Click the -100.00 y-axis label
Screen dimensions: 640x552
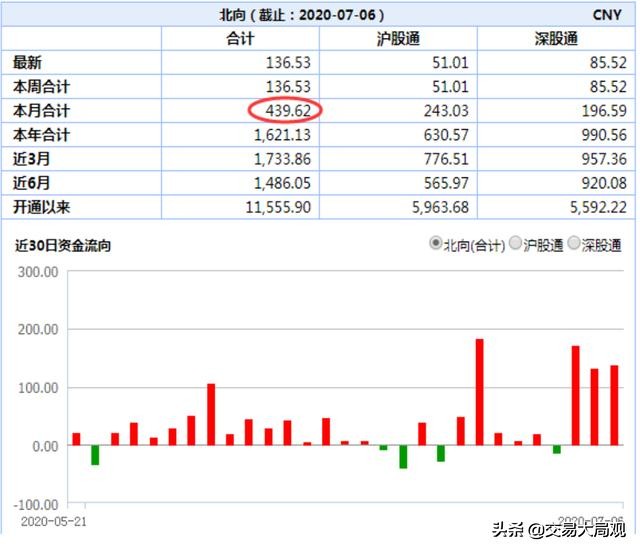coord(36,505)
